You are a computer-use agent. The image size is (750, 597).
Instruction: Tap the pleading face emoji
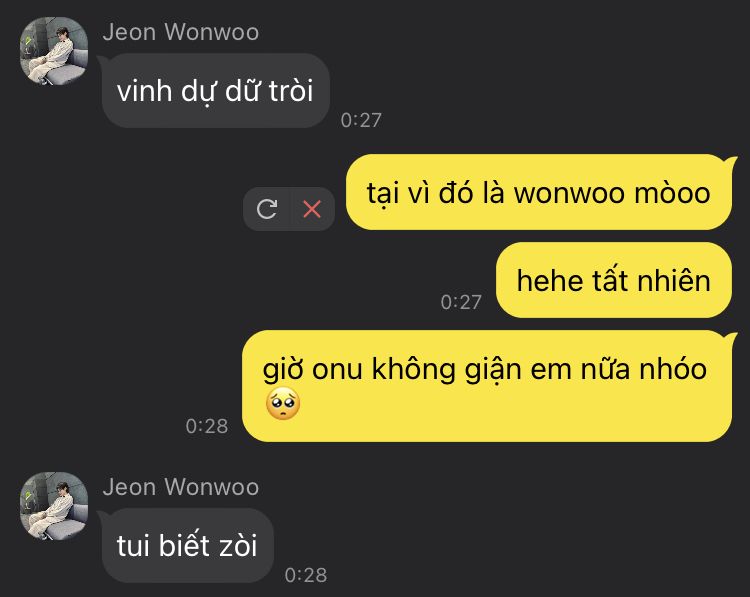[283, 404]
